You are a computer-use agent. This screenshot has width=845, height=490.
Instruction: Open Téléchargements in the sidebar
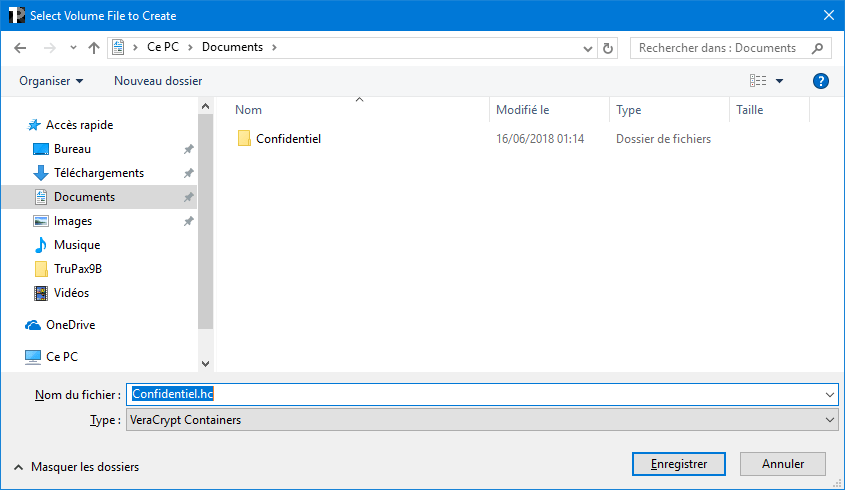coord(99,173)
